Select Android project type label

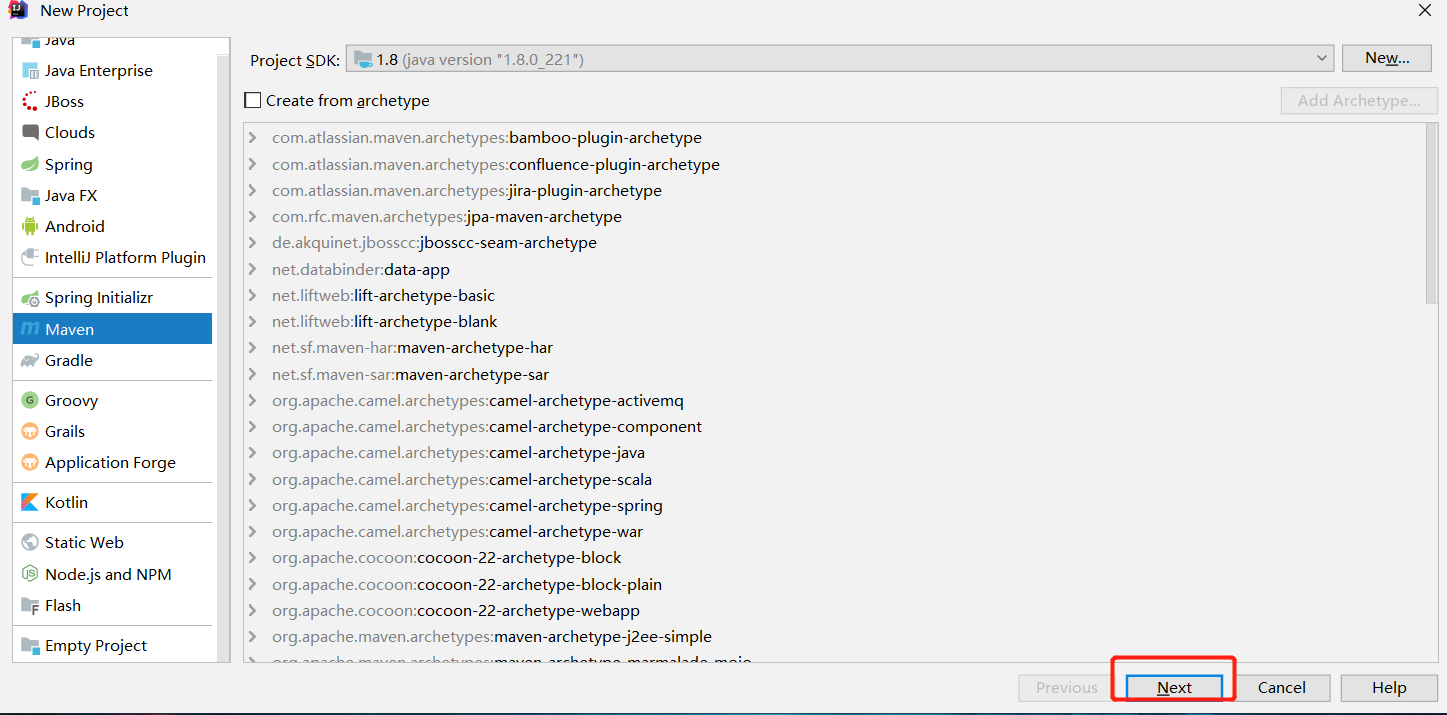click(75, 227)
